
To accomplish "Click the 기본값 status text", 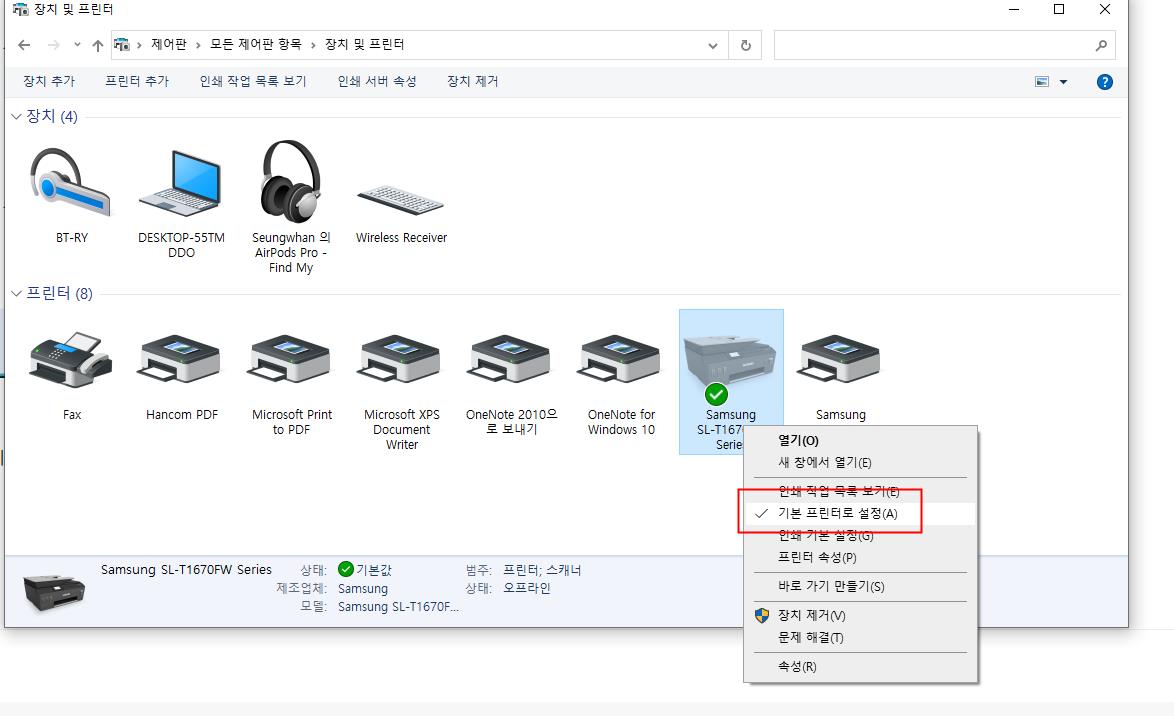I will tap(374, 570).
